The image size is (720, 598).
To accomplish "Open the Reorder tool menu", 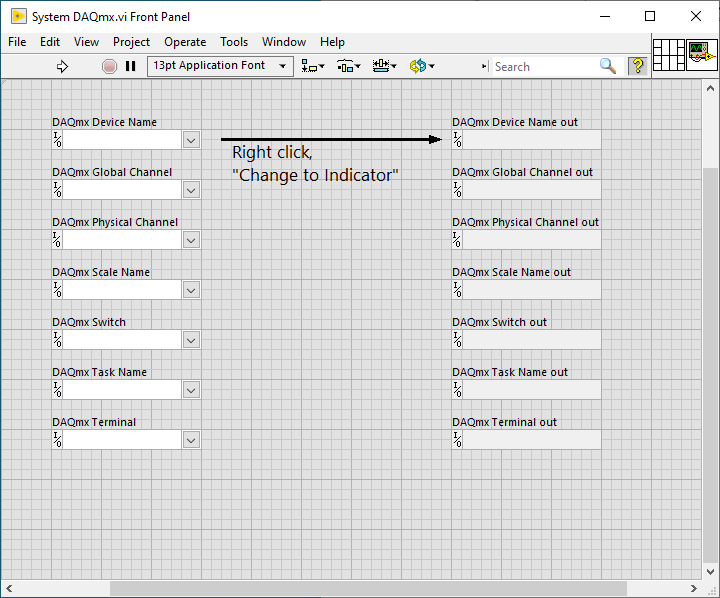I will coord(421,66).
